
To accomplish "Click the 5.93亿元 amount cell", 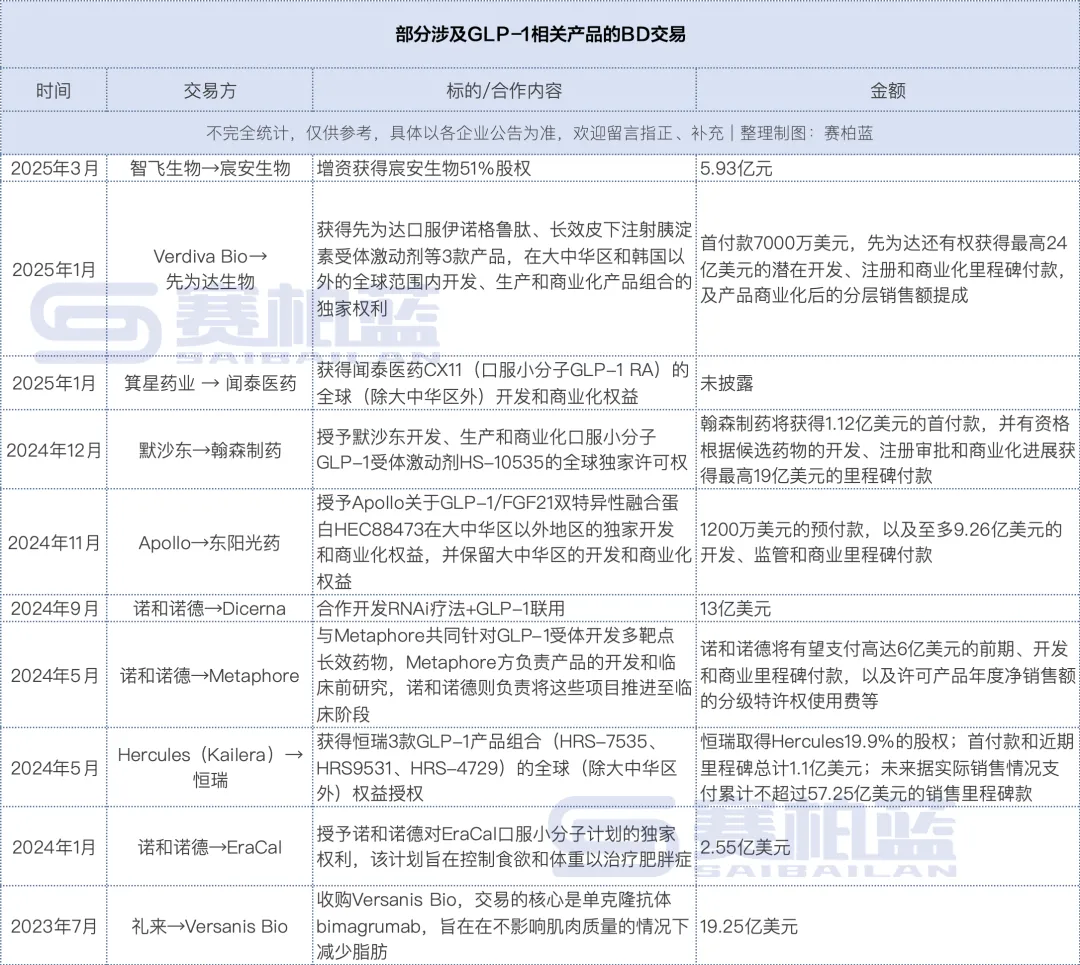I will (735, 169).
